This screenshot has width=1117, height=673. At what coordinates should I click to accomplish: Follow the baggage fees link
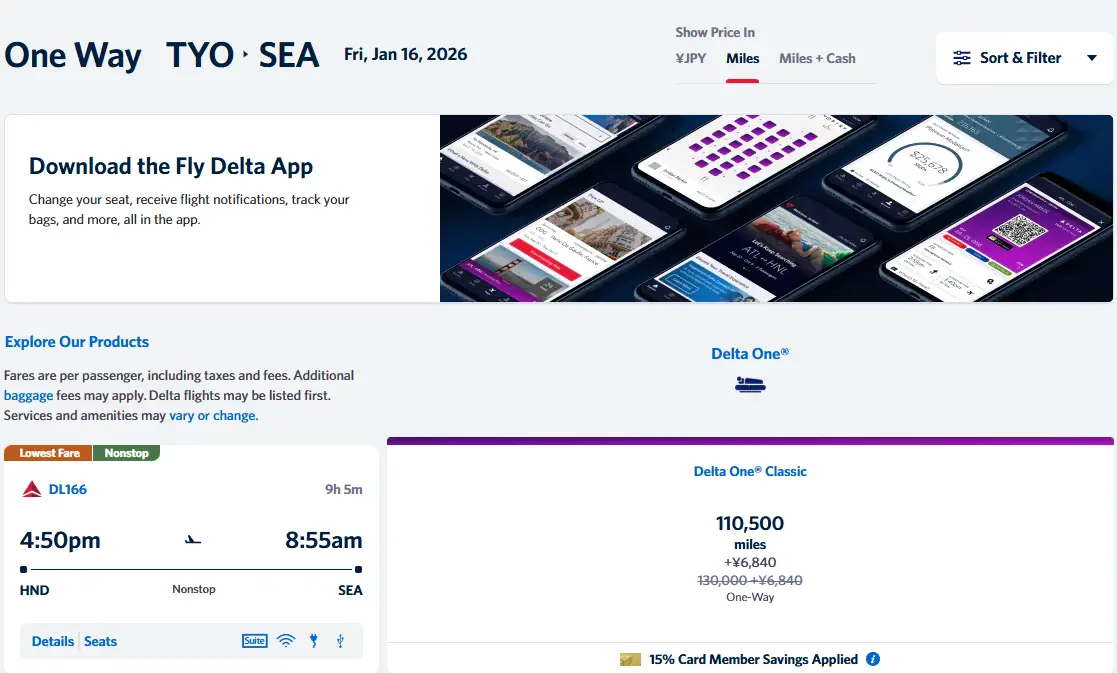pyautogui.click(x=28, y=395)
